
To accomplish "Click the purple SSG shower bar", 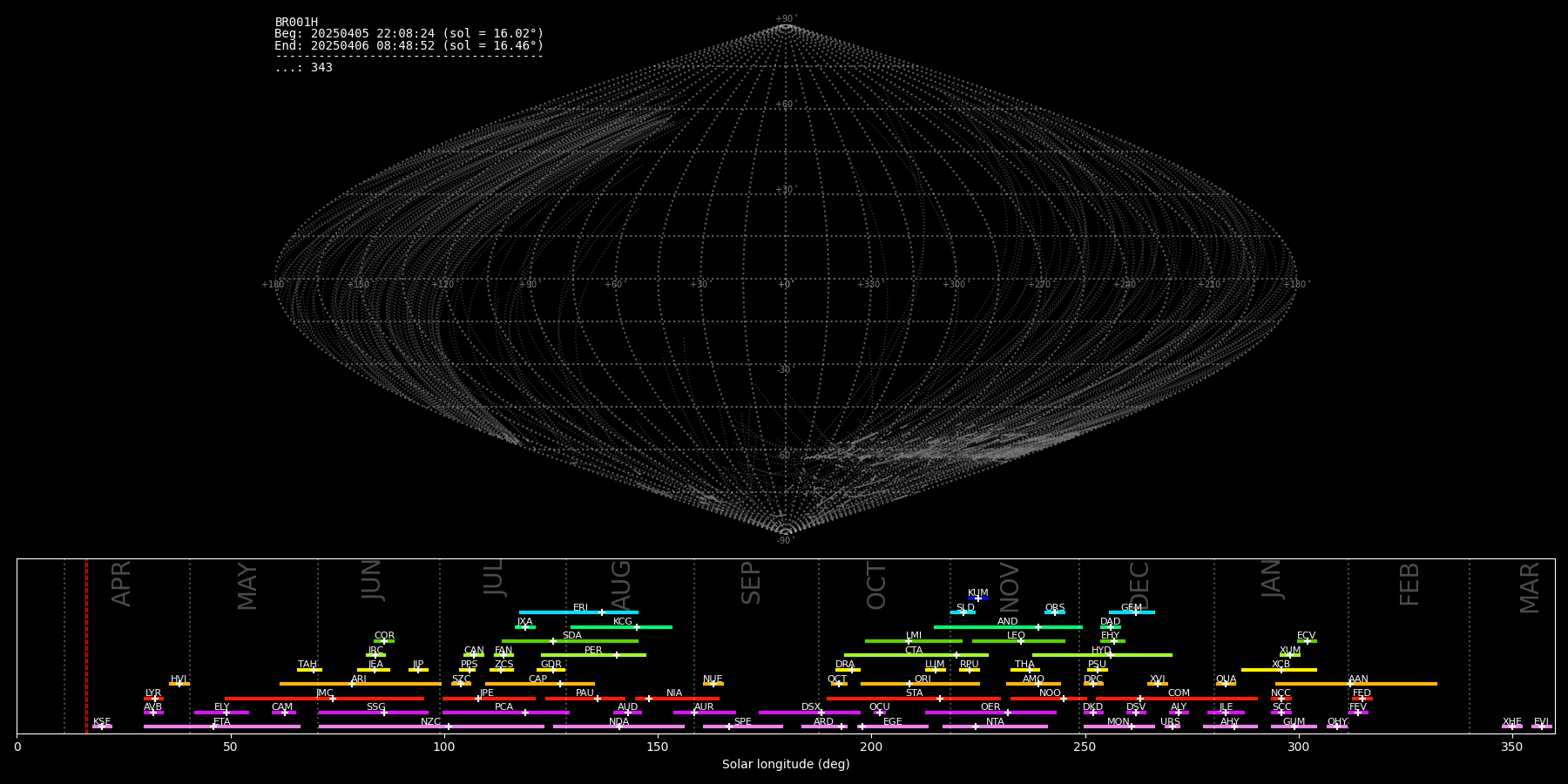I will coord(373,713).
